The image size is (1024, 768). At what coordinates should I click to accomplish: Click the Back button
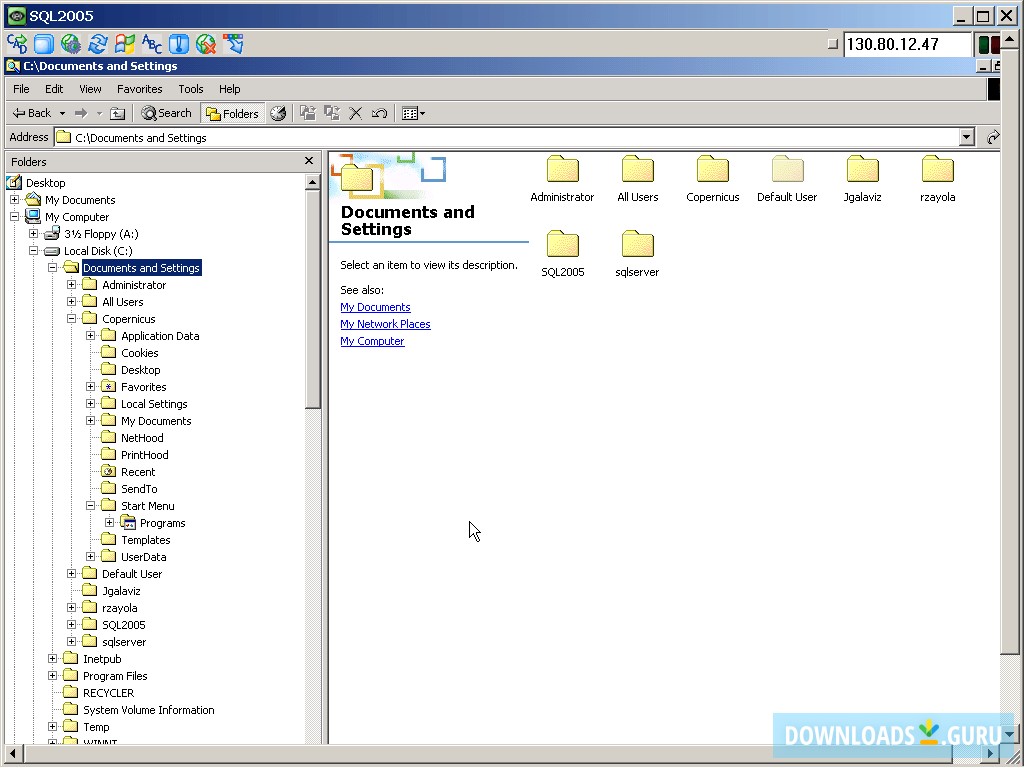[x=32, y=114]
